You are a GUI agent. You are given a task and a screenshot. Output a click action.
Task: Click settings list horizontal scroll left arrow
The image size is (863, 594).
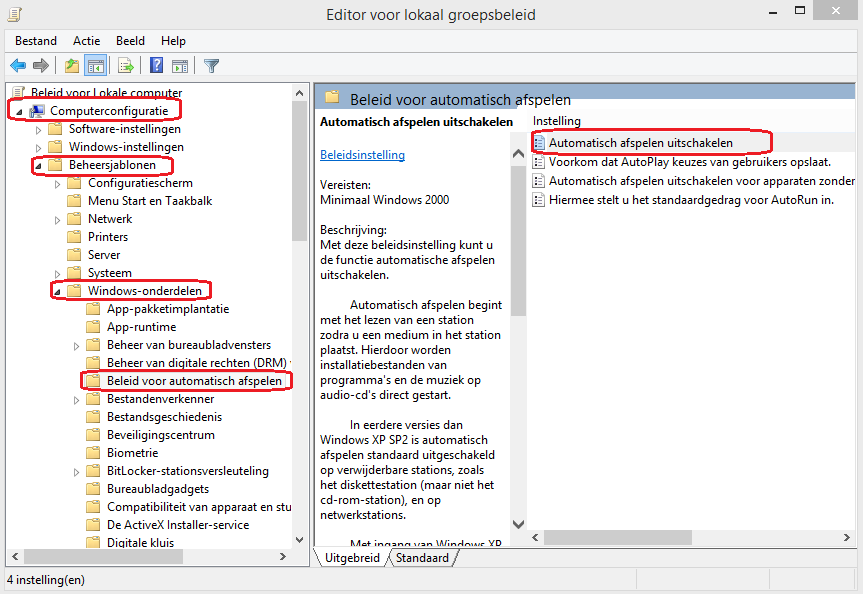coord(535,537)
